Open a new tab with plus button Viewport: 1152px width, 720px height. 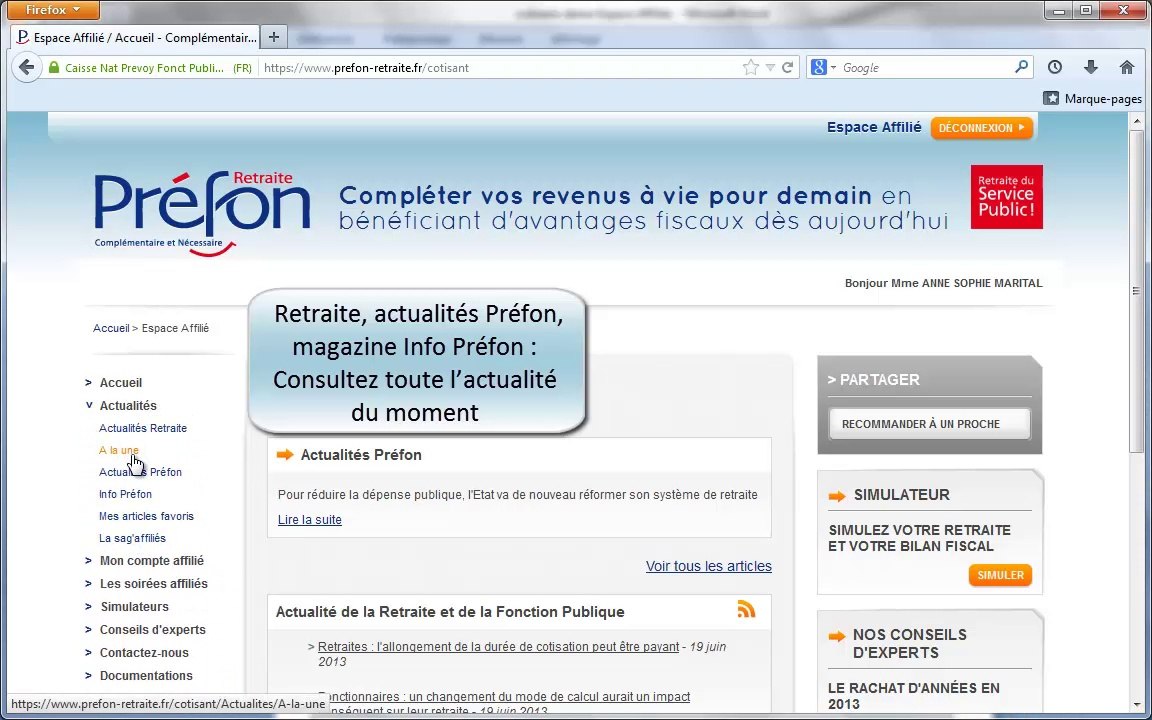[273, 37]
